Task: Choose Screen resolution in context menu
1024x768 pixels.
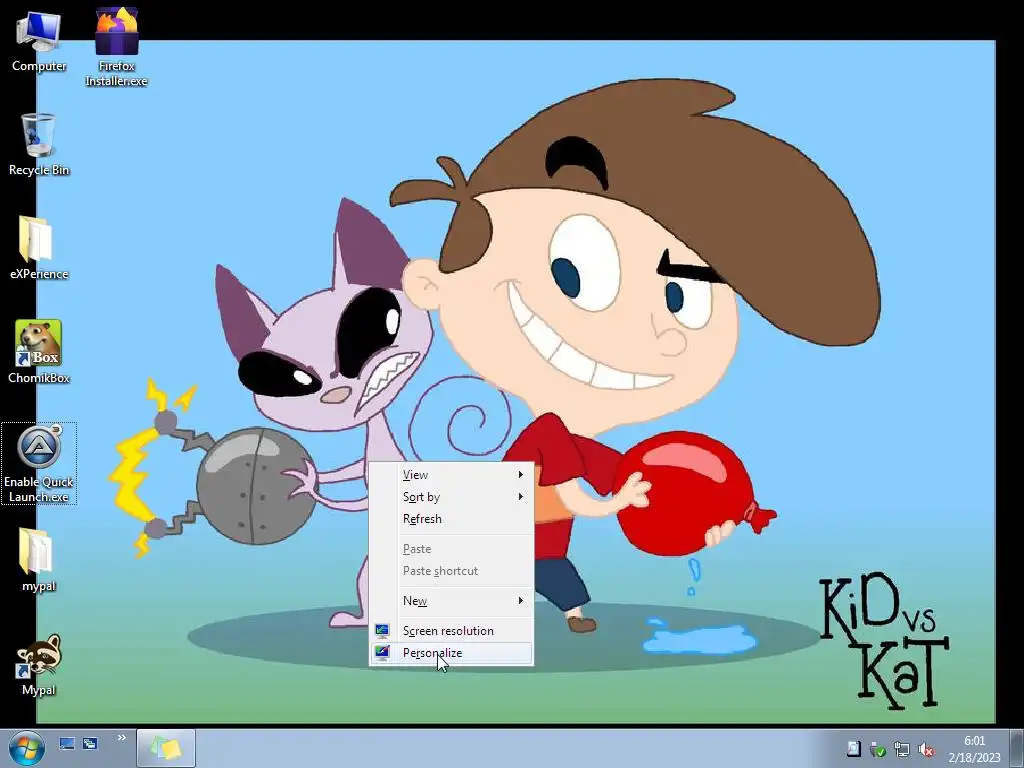Action: click(451, 631)
